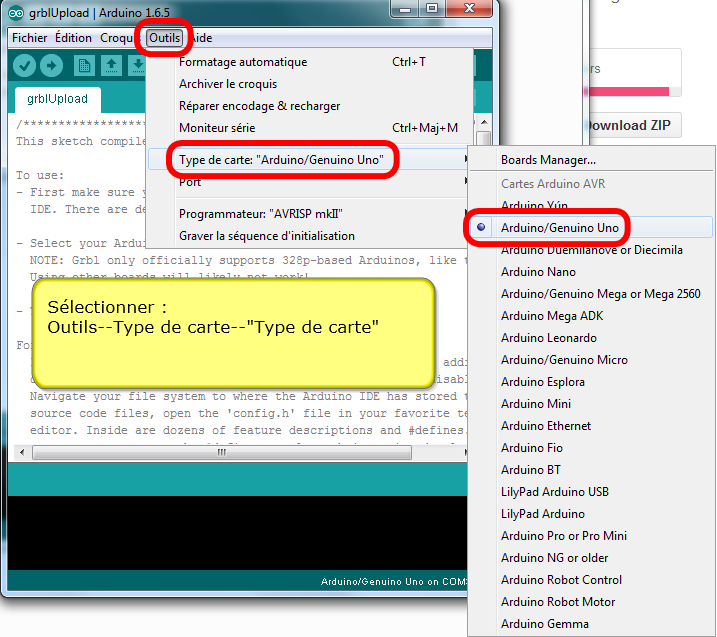Select the Arduino/Genuino Uno board option
Image resolution: width=717 pixels, height=637 pixels.
[560, 228]
